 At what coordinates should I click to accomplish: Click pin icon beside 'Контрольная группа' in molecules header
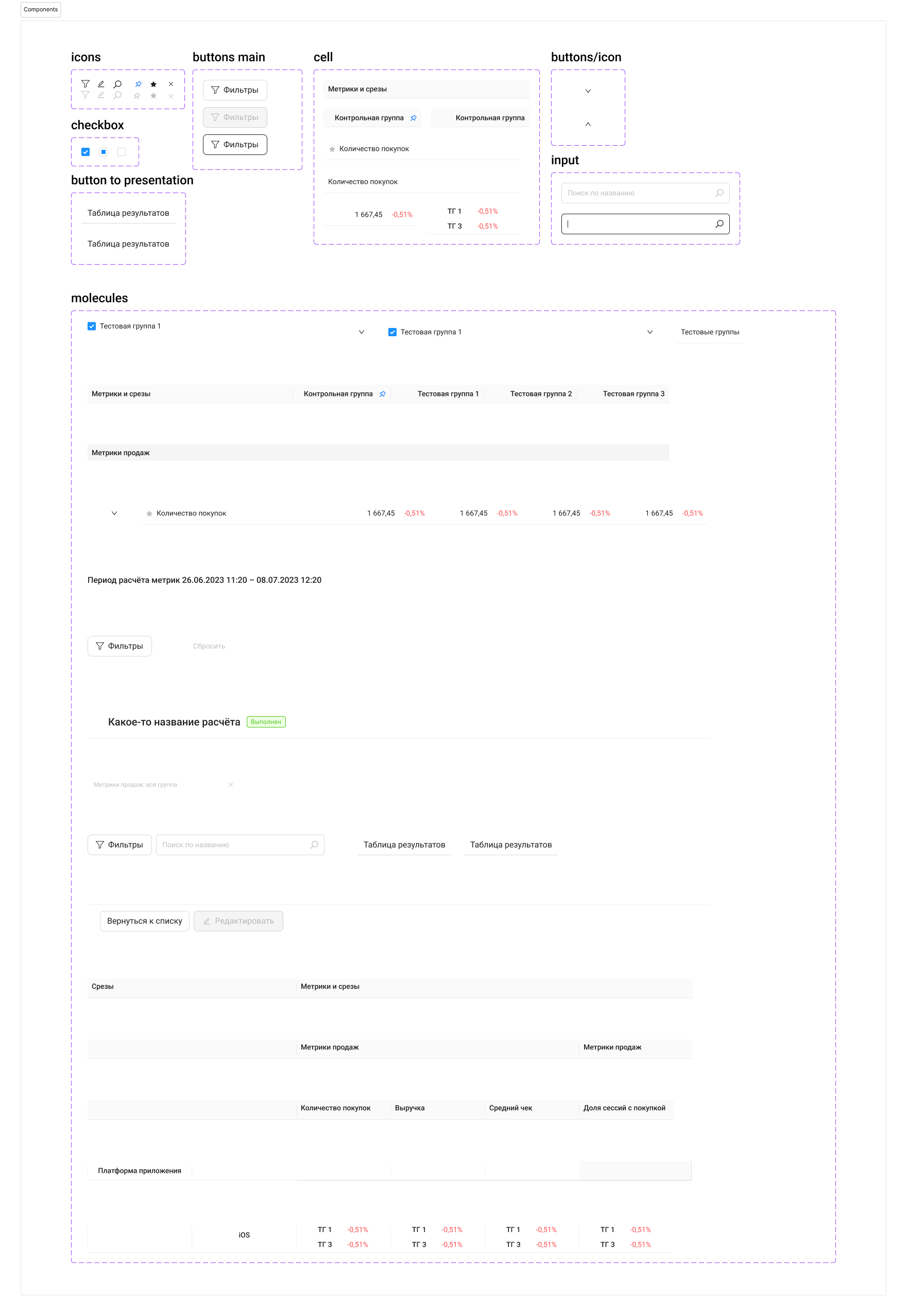(383, 394)
